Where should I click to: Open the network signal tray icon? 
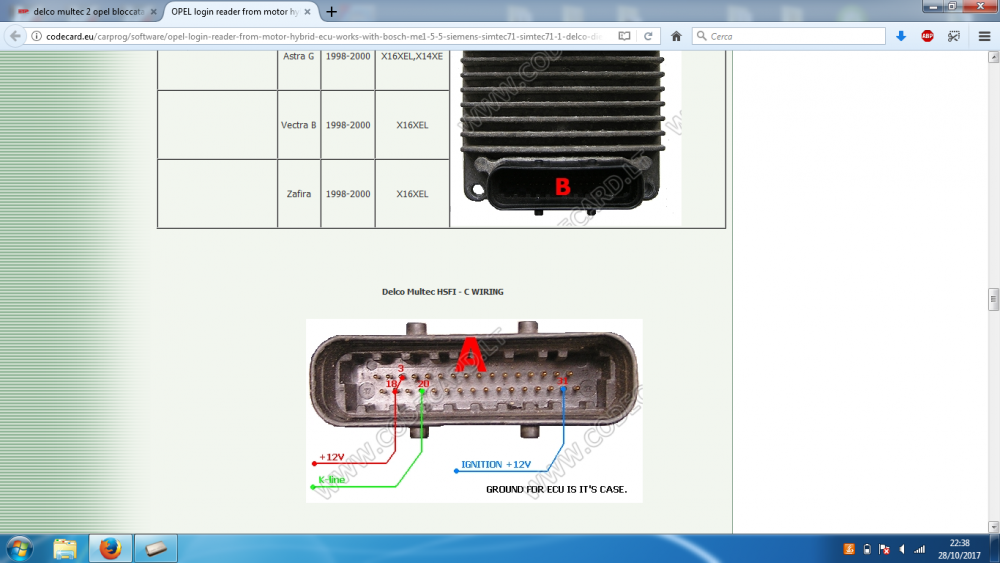tap(920, 549)
